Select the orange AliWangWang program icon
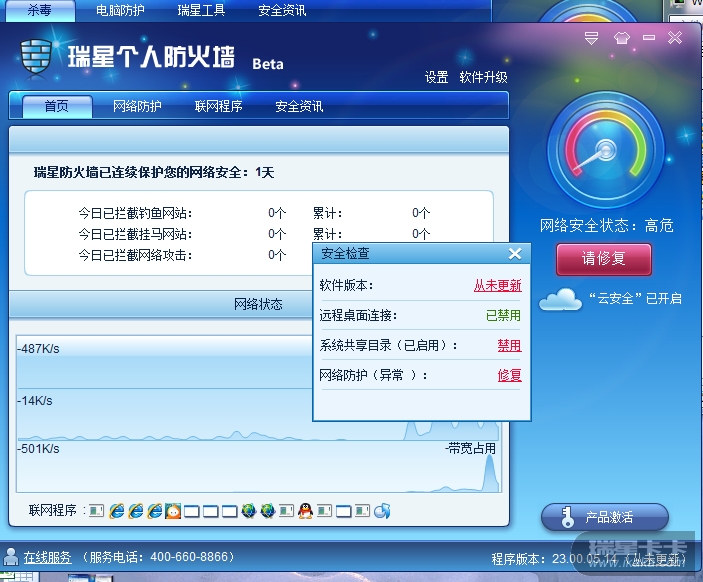This screenshot has height=582, width=703. click(x=173, y=511)
